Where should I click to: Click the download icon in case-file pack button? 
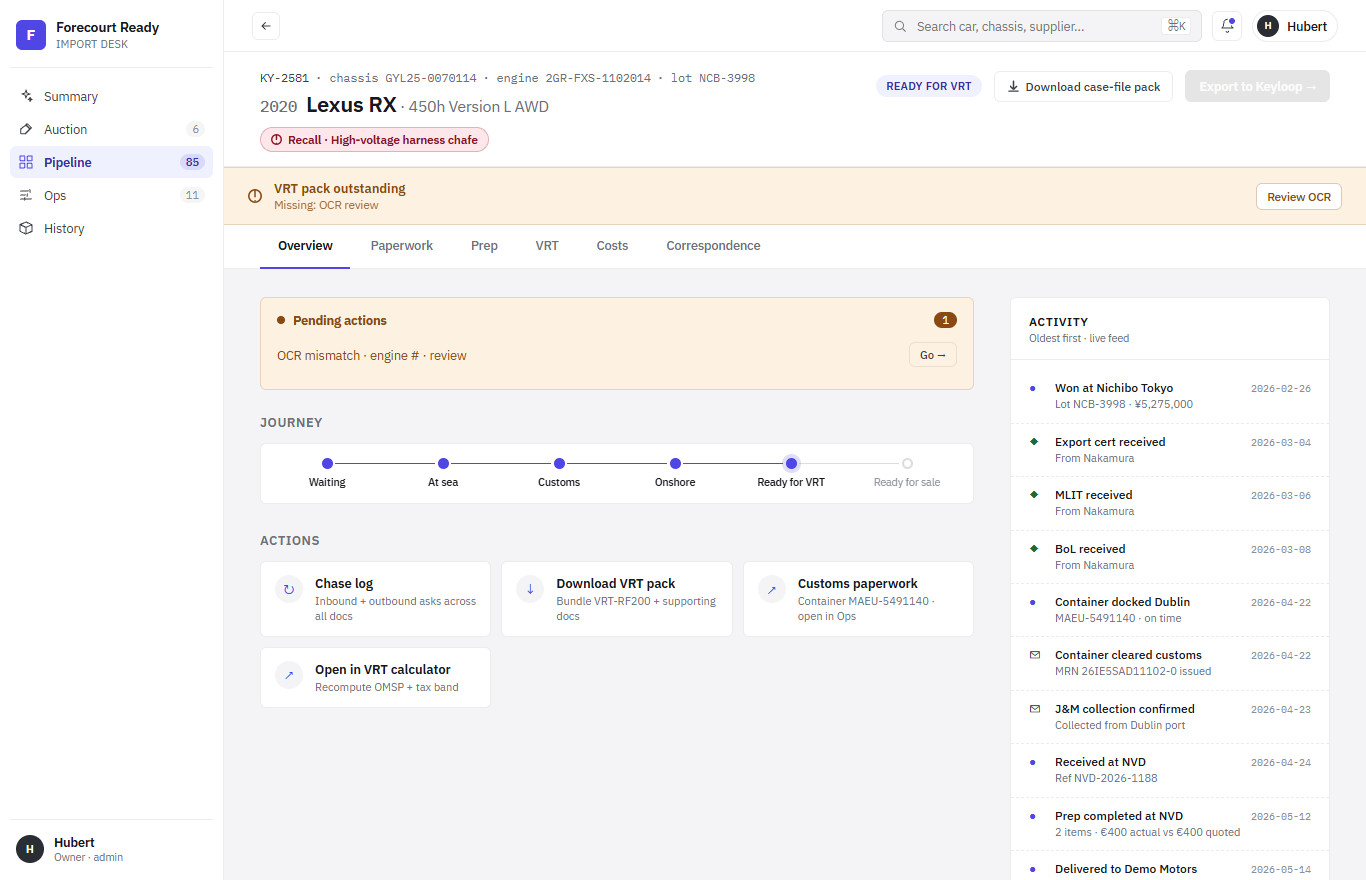(1013, 86)
